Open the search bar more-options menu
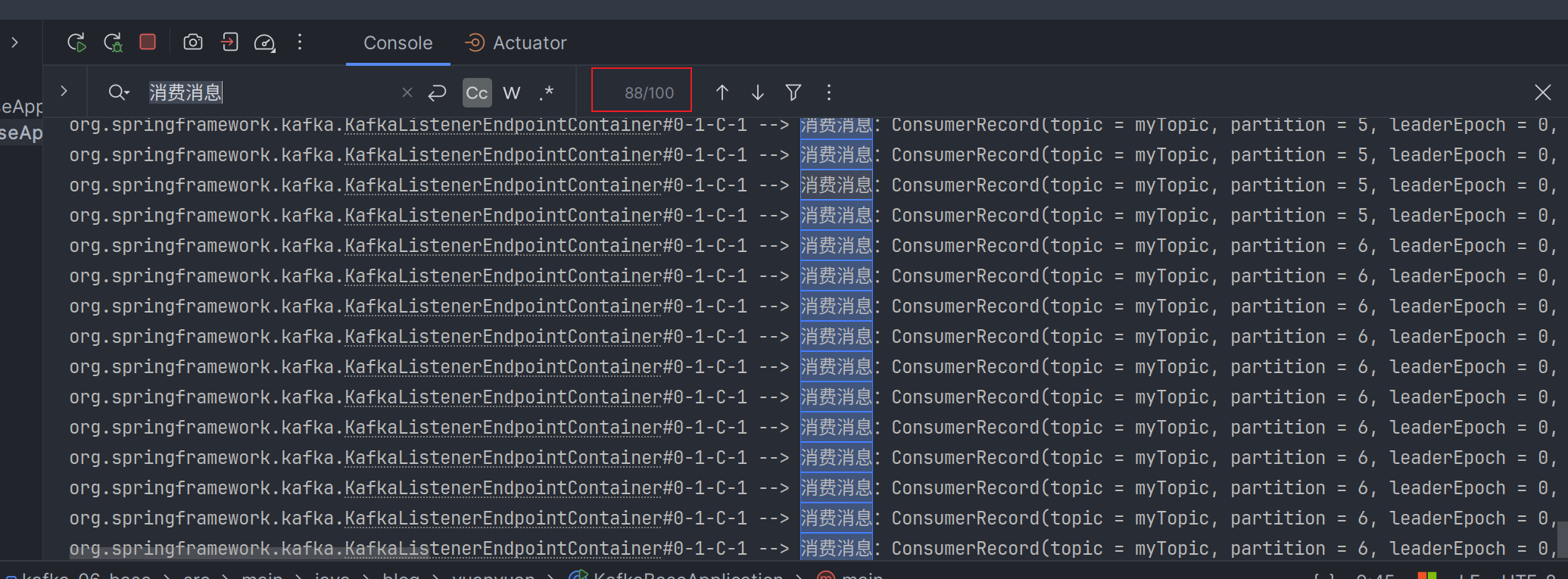The image size is (1568, 579). pyautogui.click(x=829, y=92)
